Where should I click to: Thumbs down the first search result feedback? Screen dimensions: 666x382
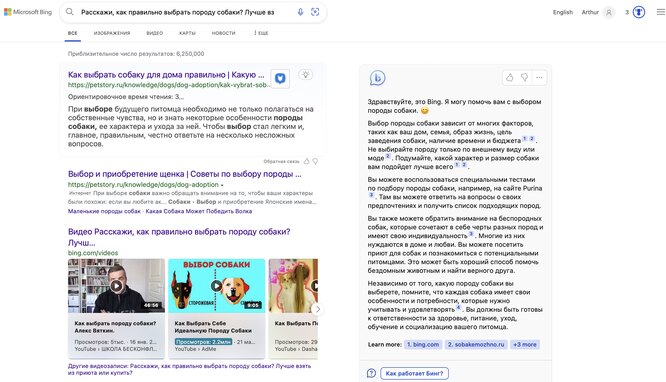[315, 161]
